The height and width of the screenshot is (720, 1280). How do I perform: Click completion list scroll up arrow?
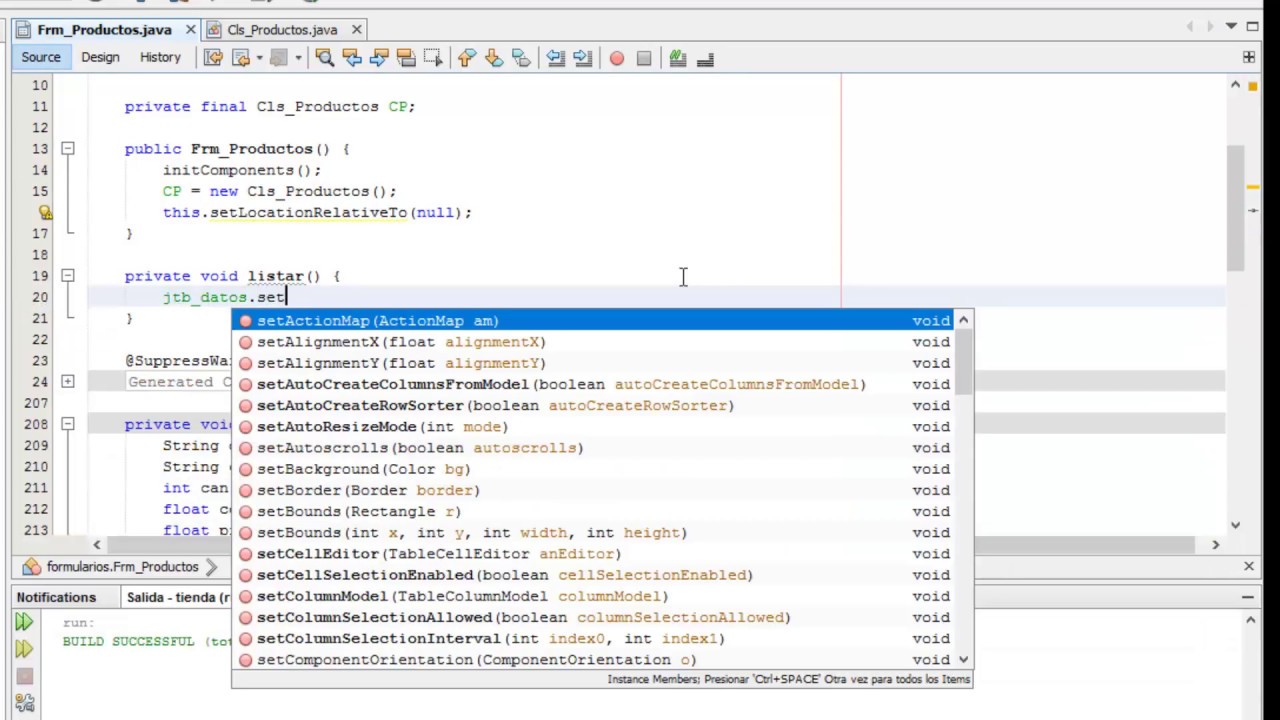pos(964,320)
